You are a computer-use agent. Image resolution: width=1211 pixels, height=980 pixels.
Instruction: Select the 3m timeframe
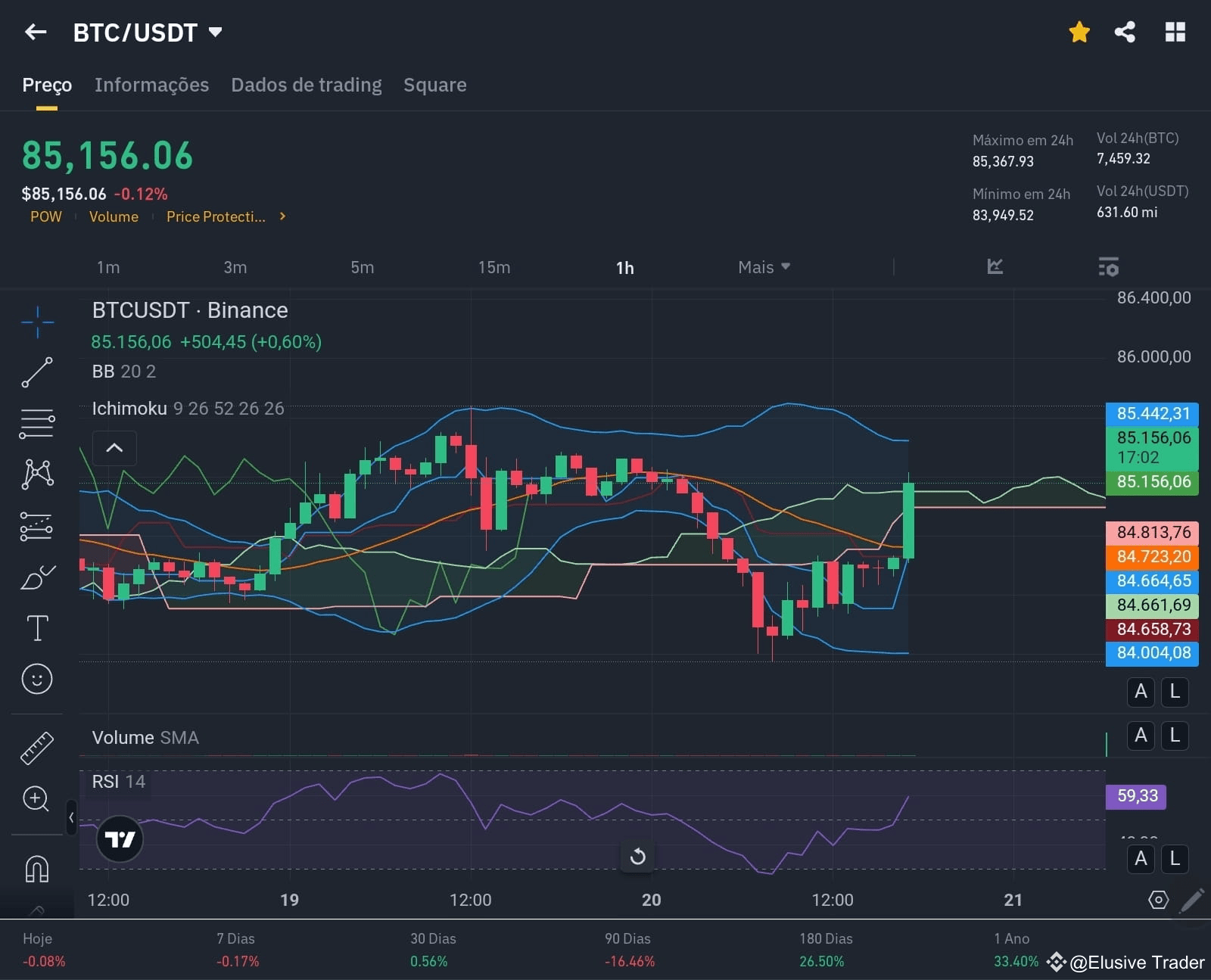[235, 267]
